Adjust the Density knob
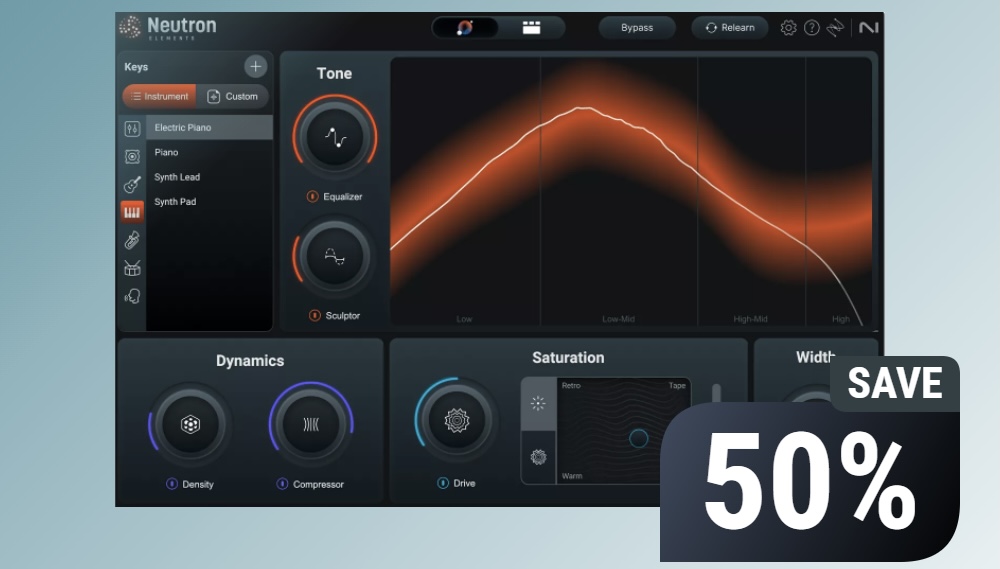 (189, 424)
